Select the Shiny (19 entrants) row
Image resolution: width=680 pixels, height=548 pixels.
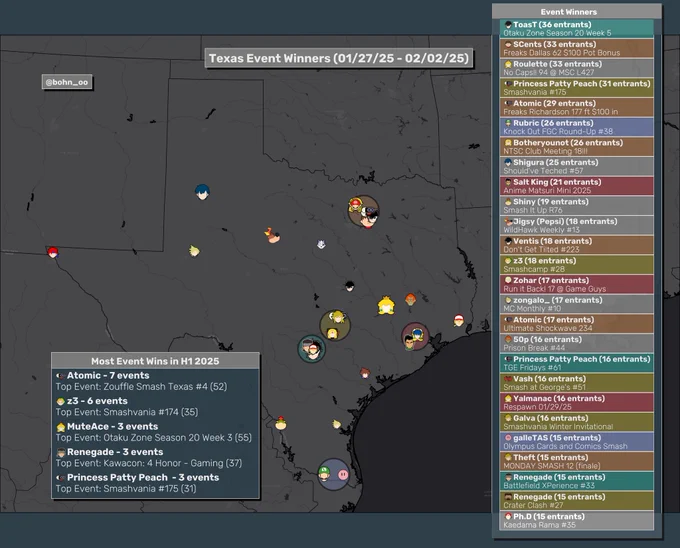[x=577, y=206]
